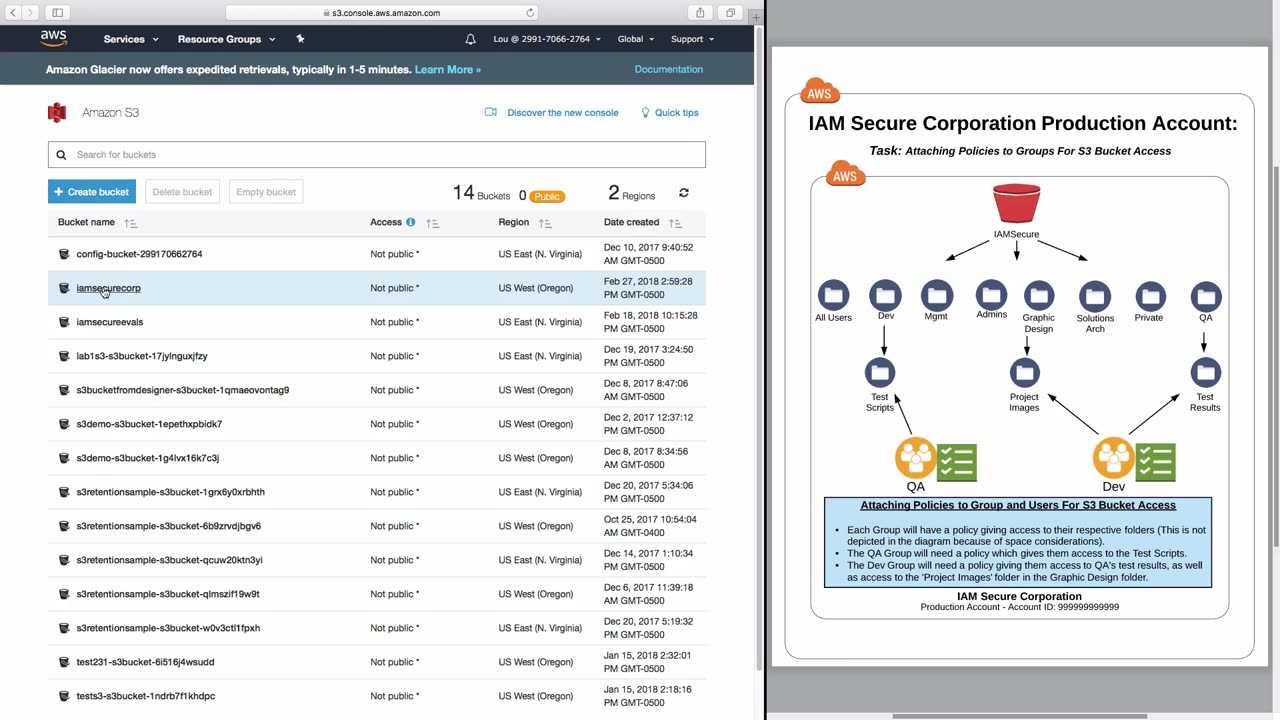The width and height of the screenshot is (1280, 720).
Task: Click the Create bucket button
Action: click(x=92, y=192)
